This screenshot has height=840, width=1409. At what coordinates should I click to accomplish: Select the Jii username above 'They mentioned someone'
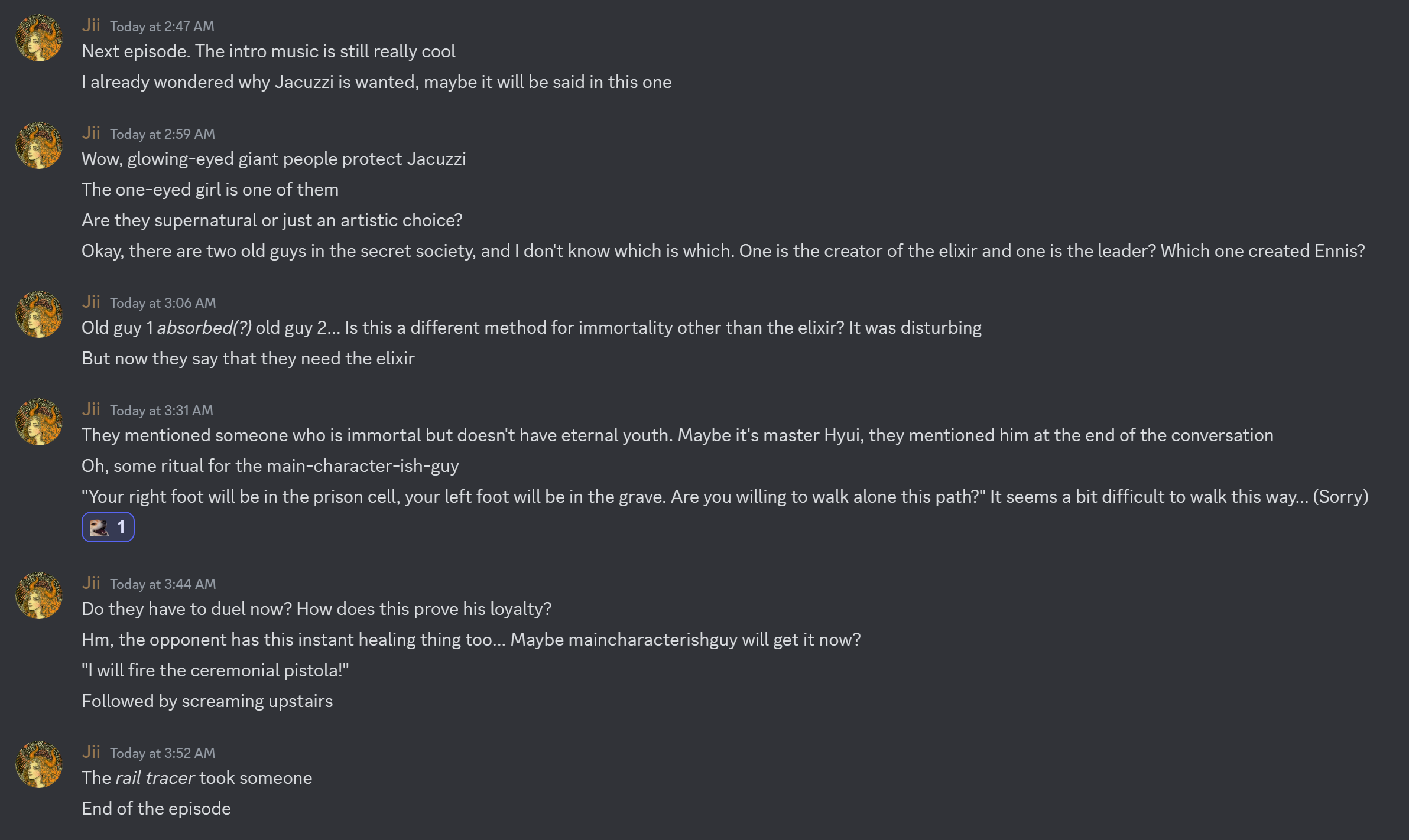pos(91,409)
